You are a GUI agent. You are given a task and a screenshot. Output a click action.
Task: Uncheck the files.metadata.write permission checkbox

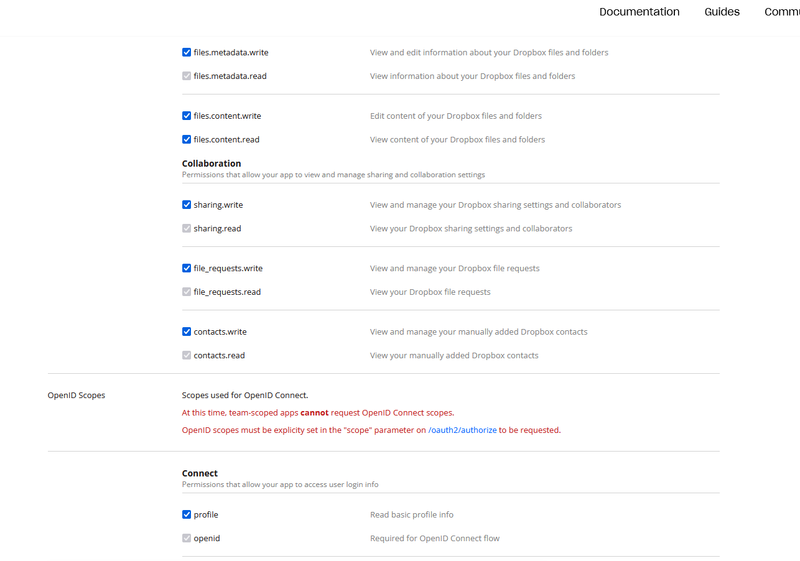click(187, 52)
